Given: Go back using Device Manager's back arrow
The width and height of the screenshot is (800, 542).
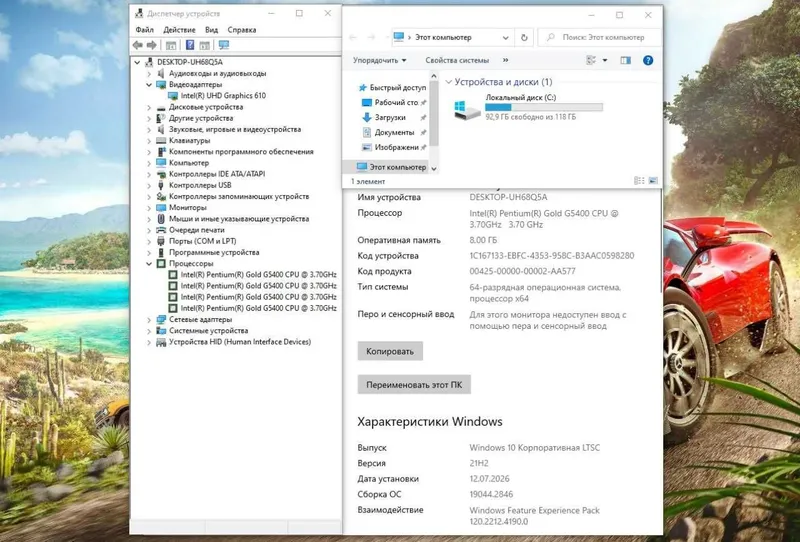Looking at the screenshot, I should (x=137, y=45).
